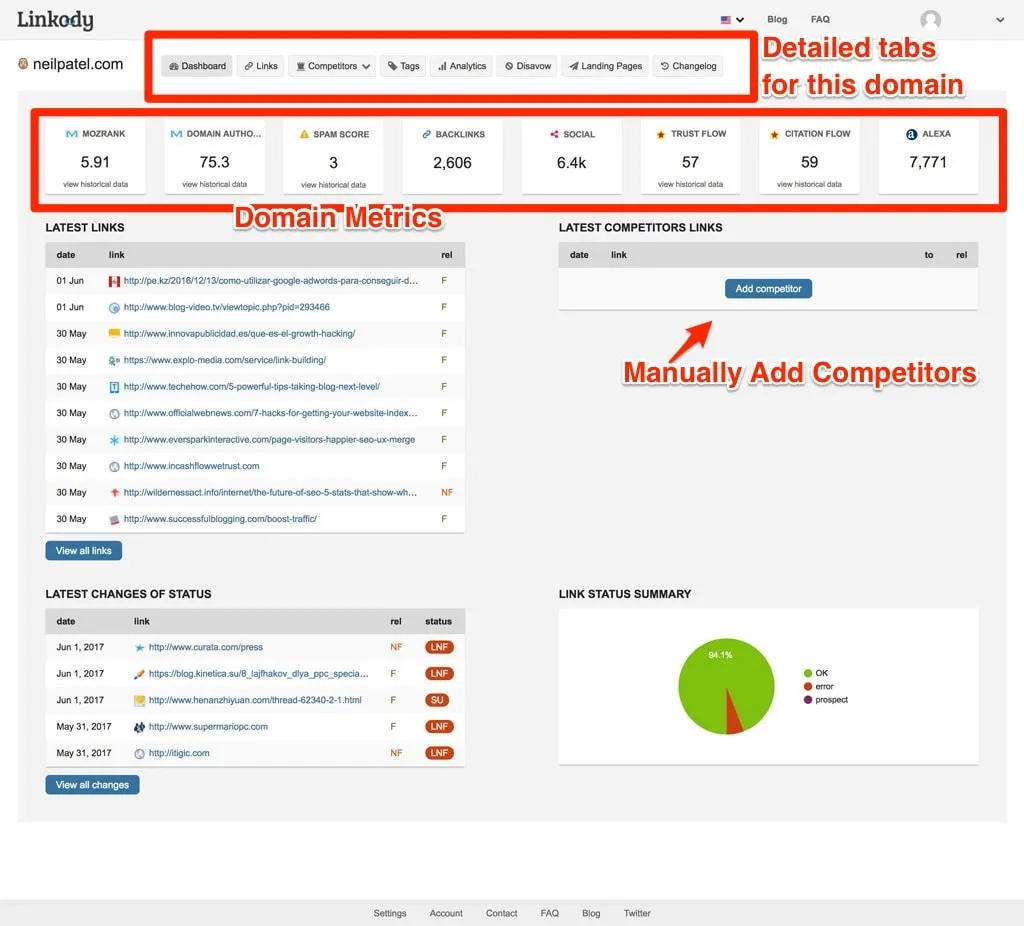Viewport: 1024px width, 926px height.
Task: Go to the Analytics tab
Action: coord(462,66)
